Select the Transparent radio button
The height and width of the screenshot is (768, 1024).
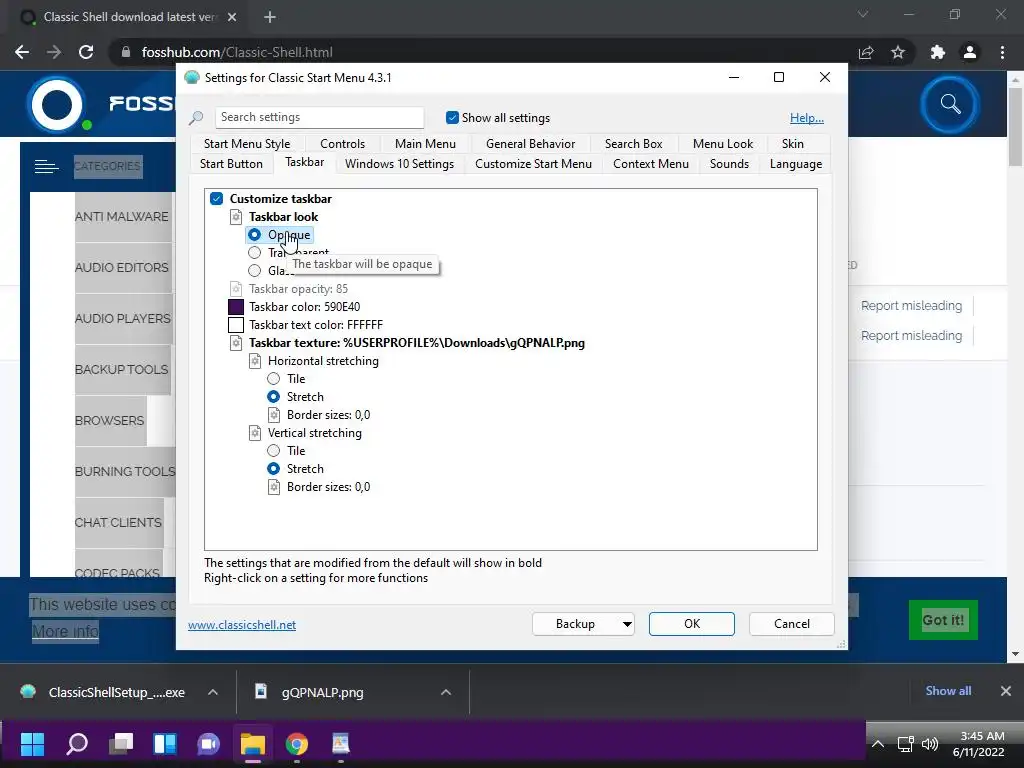click(x=255, y=253)
